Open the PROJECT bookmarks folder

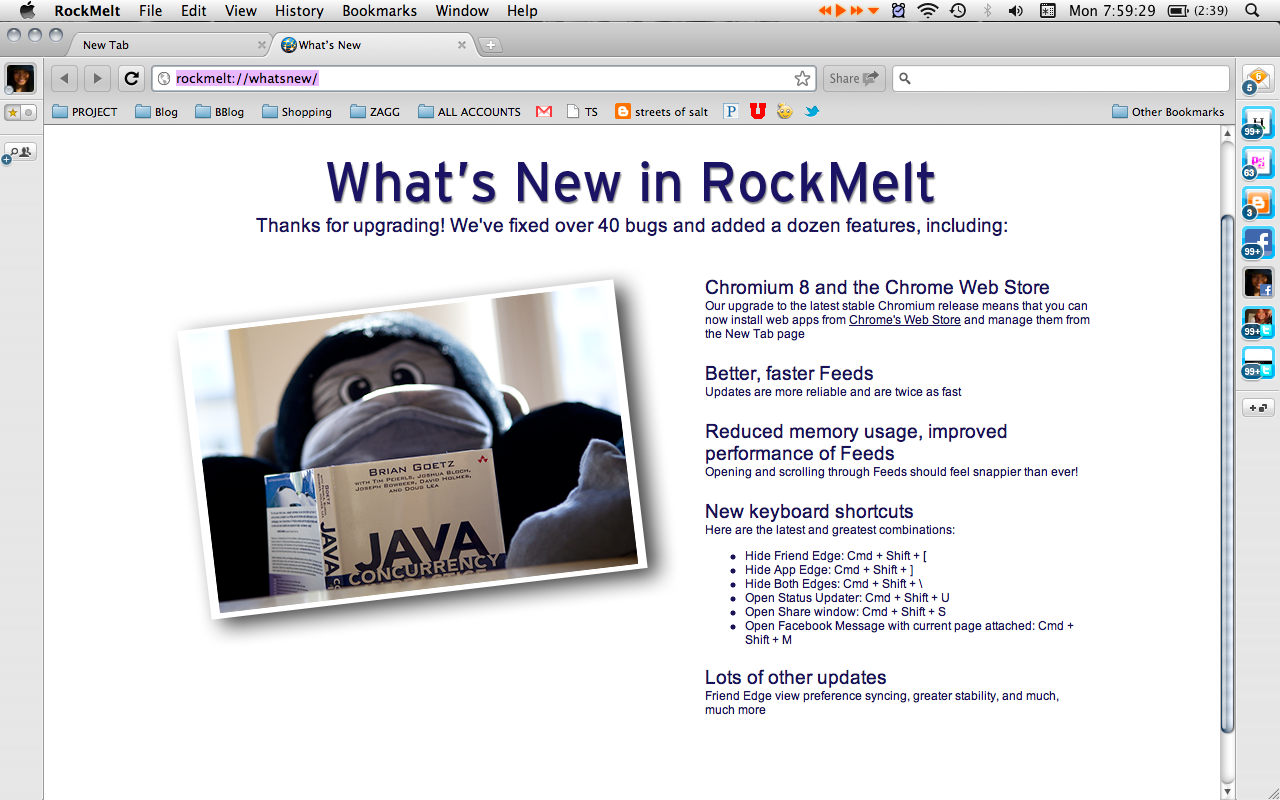pyautogui.click(x=85, y=112)
